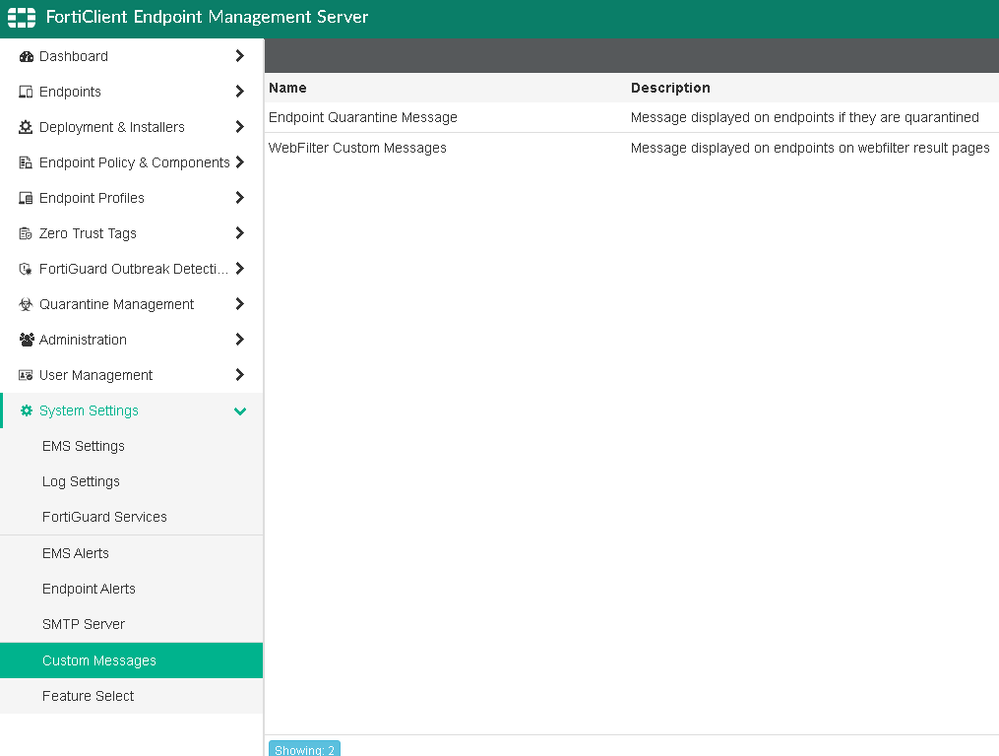Expand the Dashboard menu chevron
999x756 pixels.
(240, 56)
